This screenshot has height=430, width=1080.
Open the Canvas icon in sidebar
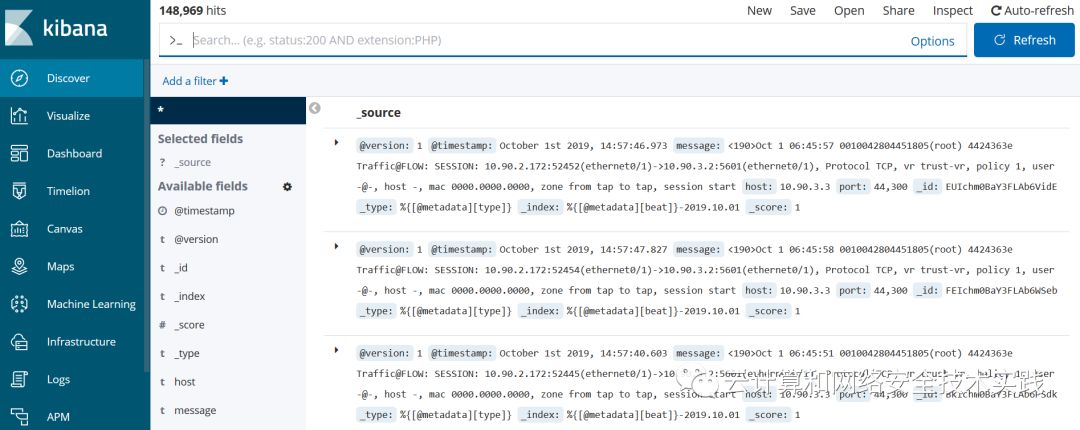click(x=19, y=229)
